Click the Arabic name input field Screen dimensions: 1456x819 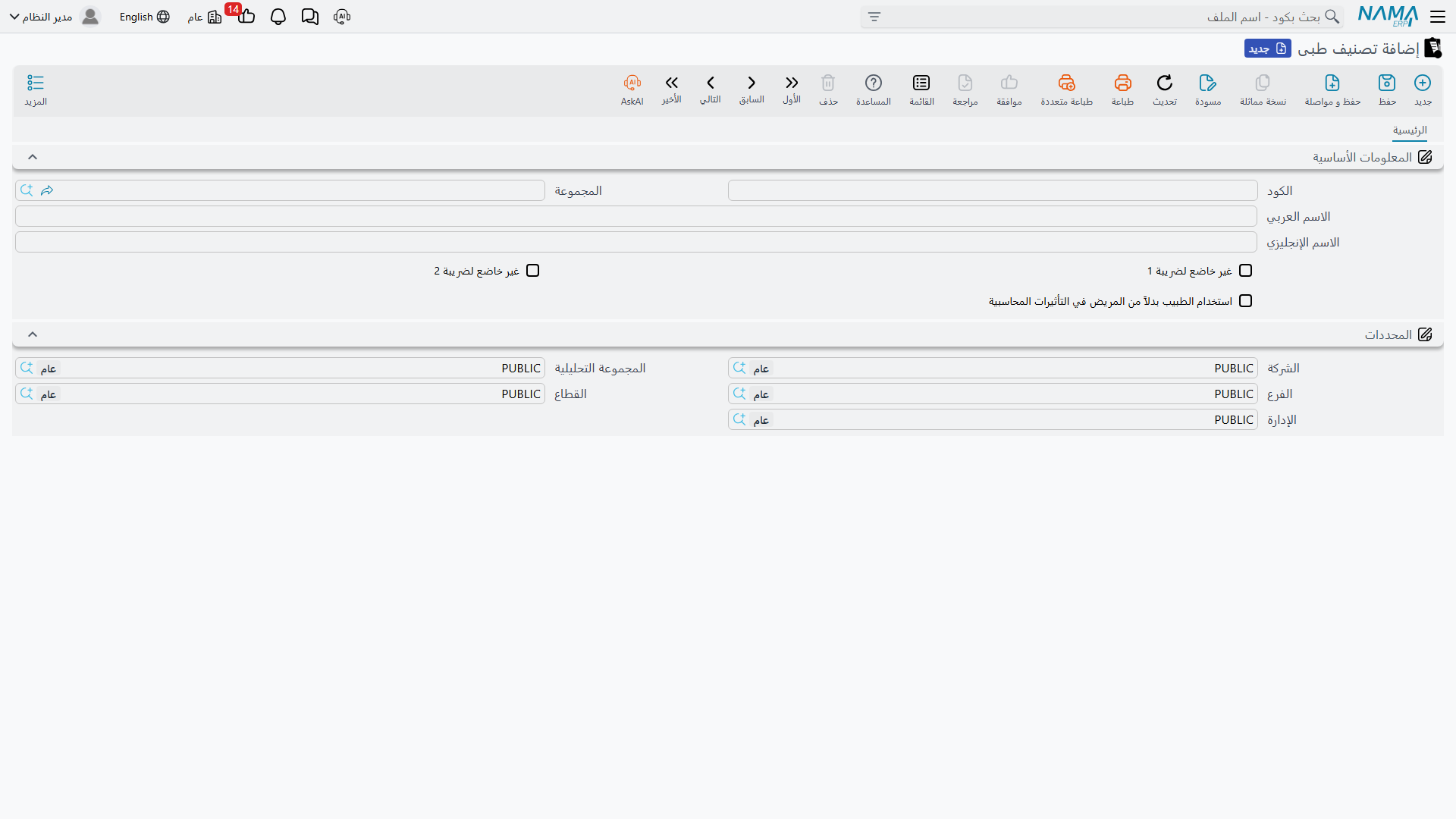(x=636, y=216)
